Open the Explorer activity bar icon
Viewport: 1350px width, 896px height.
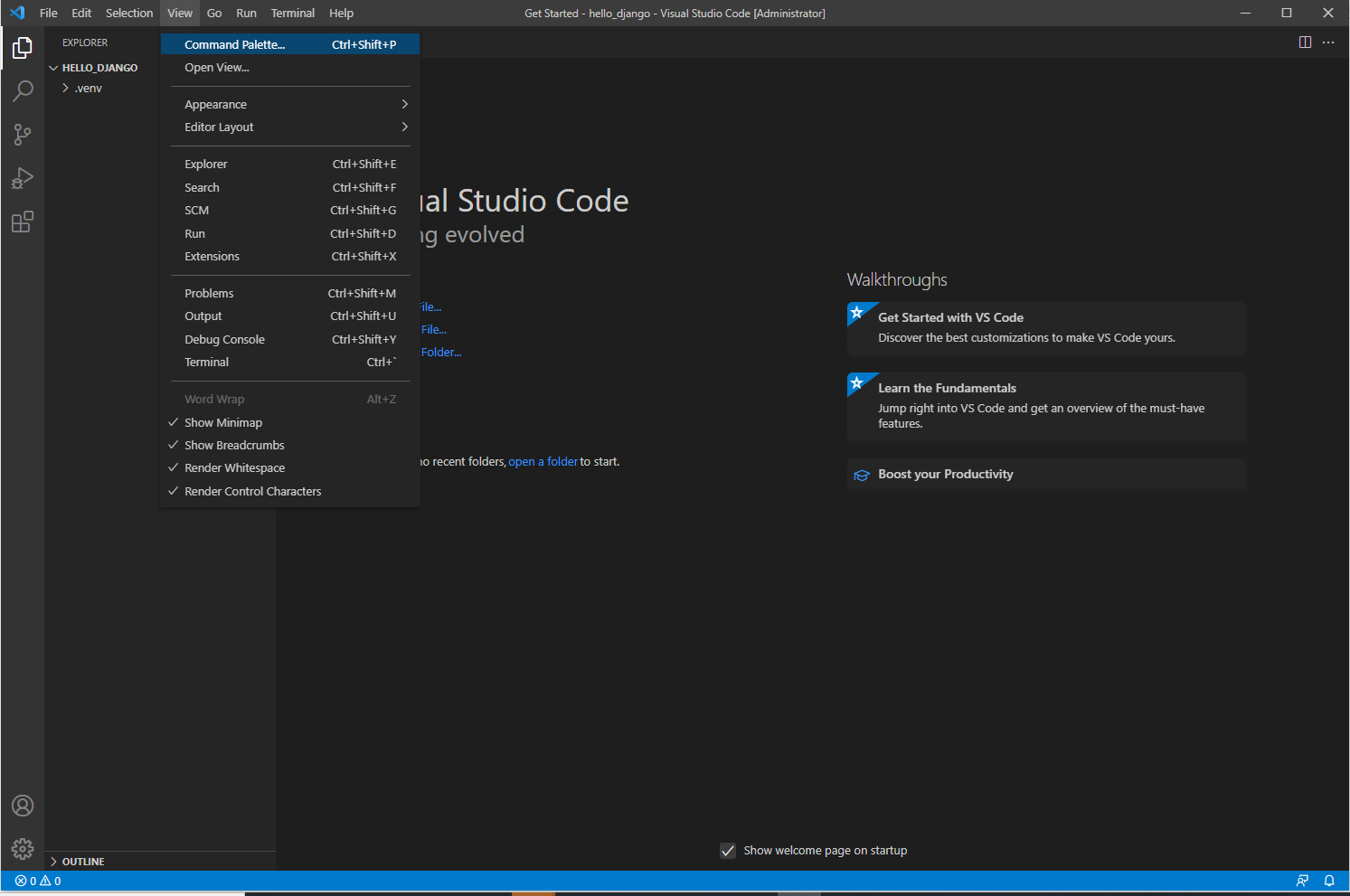[x=23, y=47]
